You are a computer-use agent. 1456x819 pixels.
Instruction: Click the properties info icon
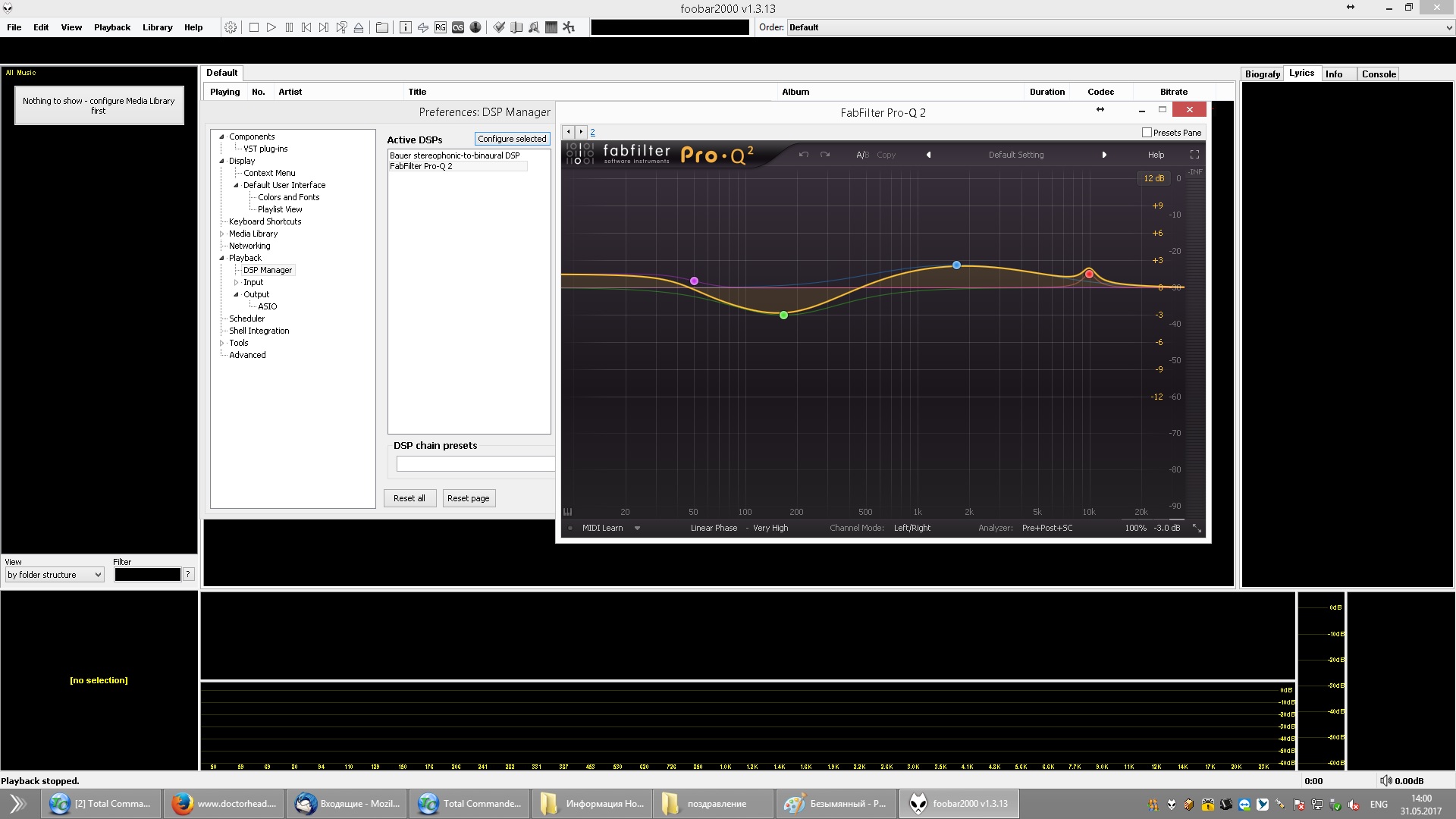coord(406,27)
